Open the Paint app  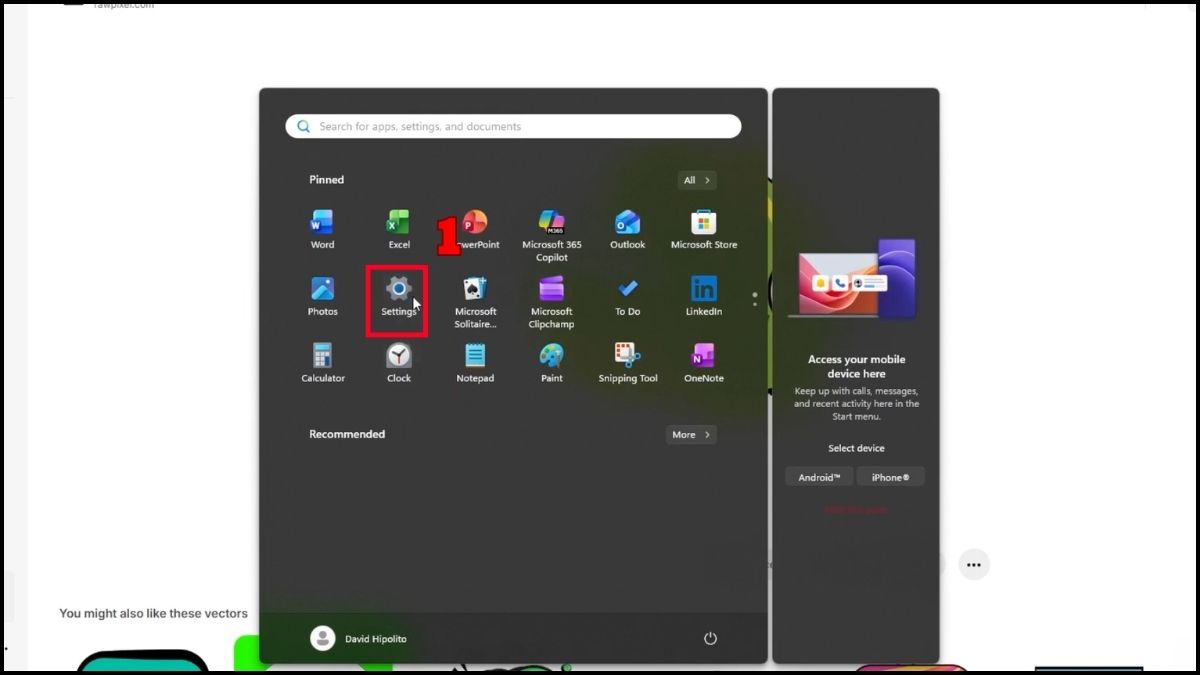[x=552, y=363]
